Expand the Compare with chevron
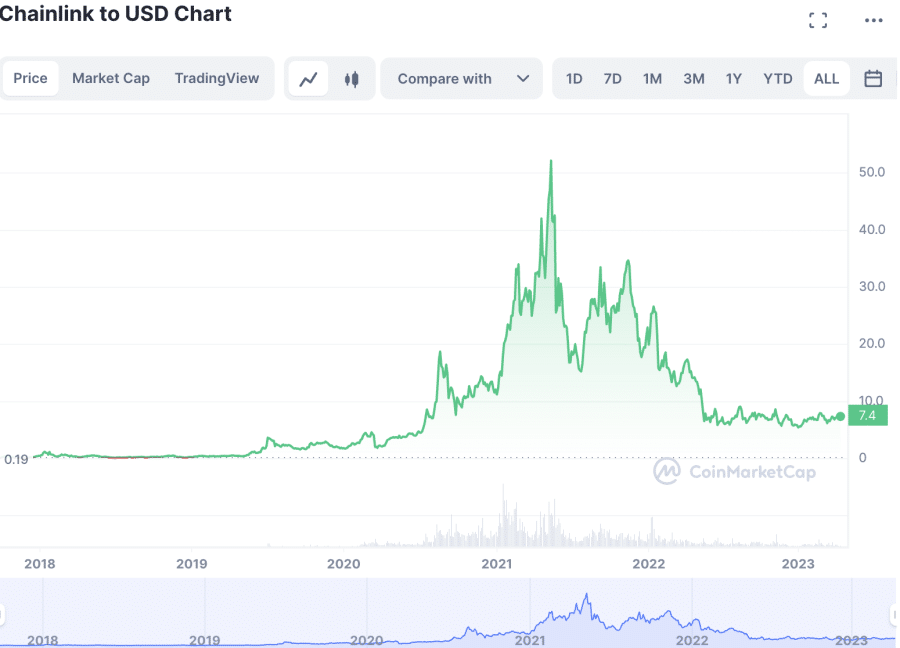The width and height of the screenshot is (900, 648). click(521, 78)
